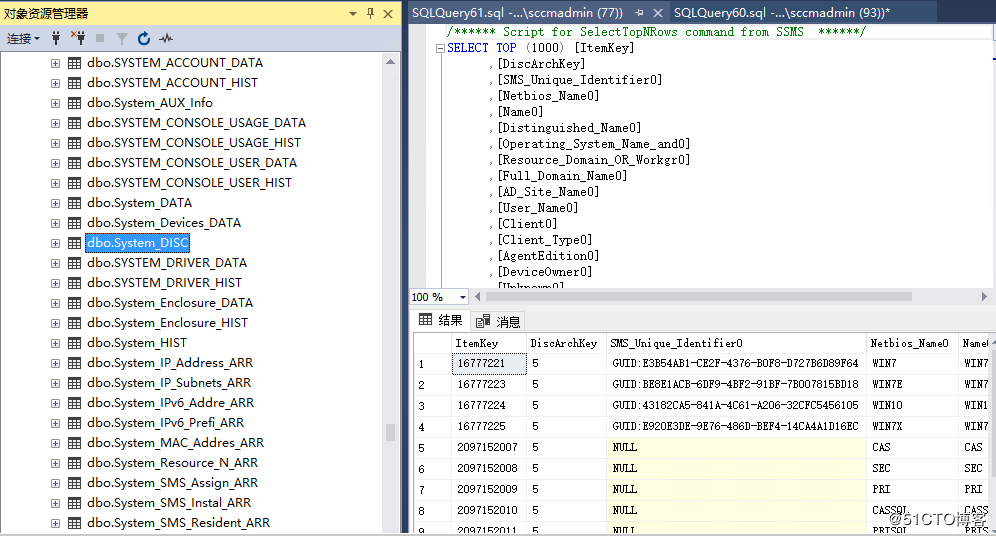Click cell 16777221 in ItemKey column
Image resolution: width=996 pixels, height=536 pixels.
[488, 364]
